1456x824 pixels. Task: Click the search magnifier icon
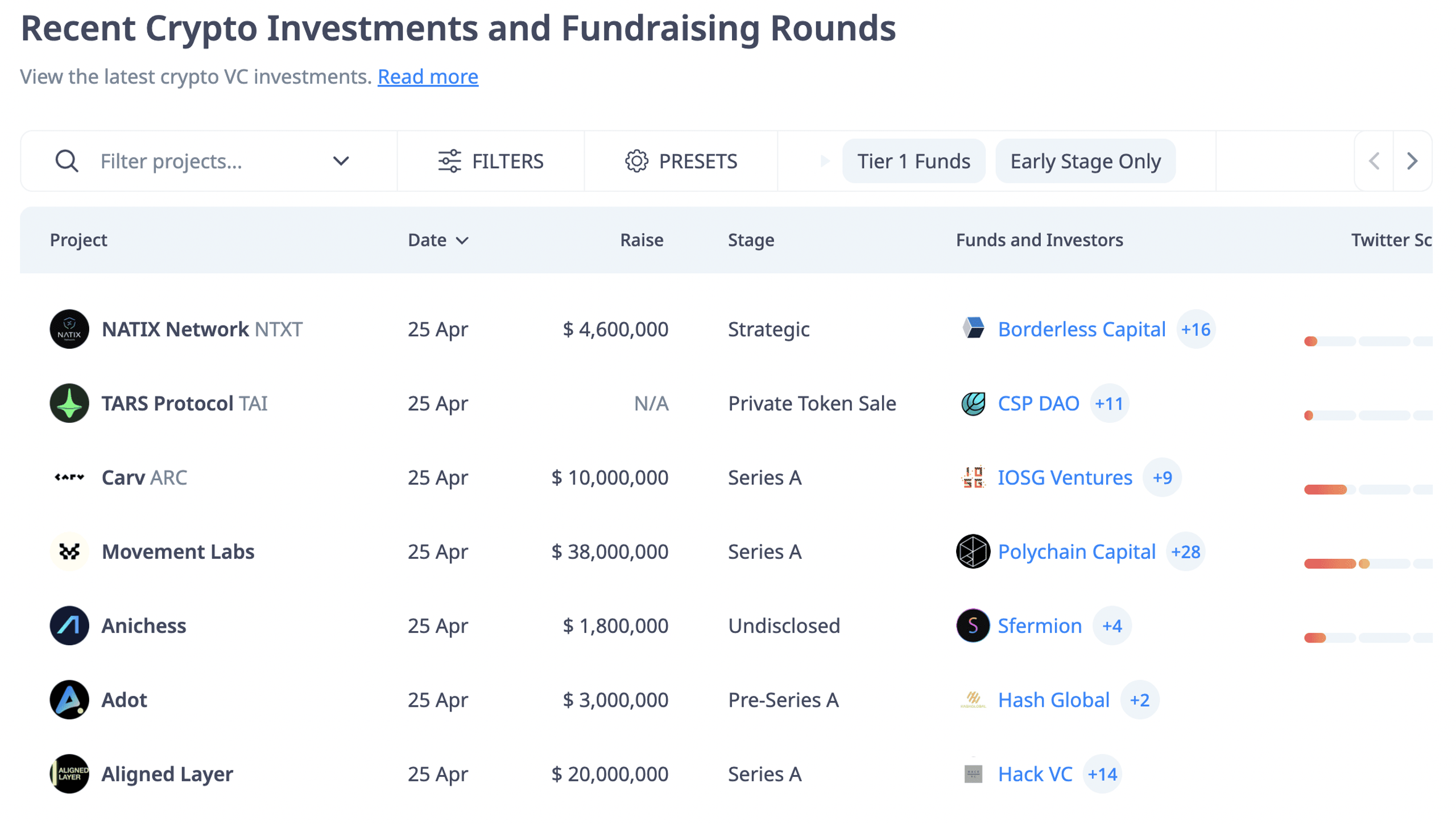(67, 161)
